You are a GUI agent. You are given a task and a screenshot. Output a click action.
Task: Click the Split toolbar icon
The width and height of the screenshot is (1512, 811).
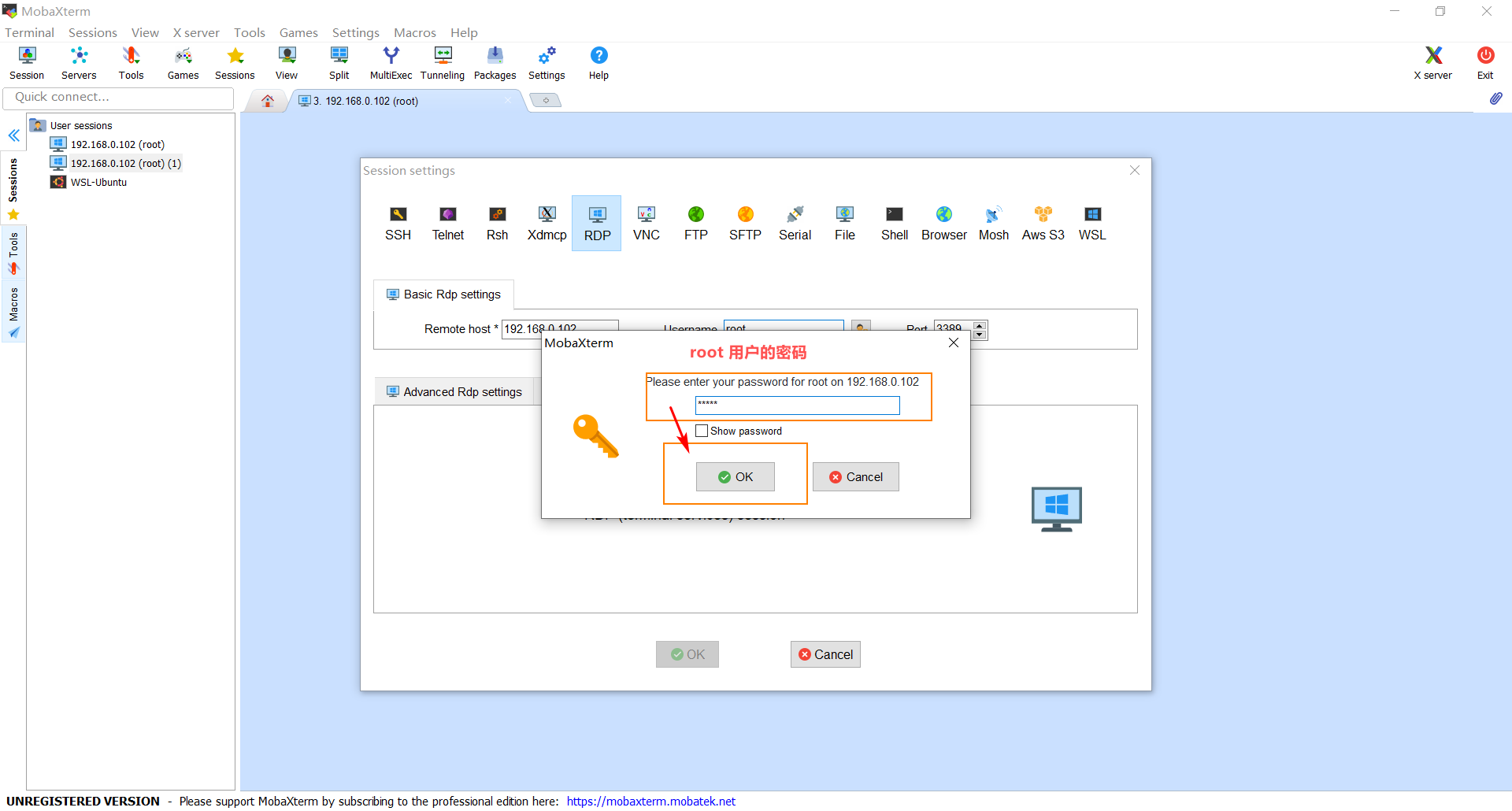339,63
